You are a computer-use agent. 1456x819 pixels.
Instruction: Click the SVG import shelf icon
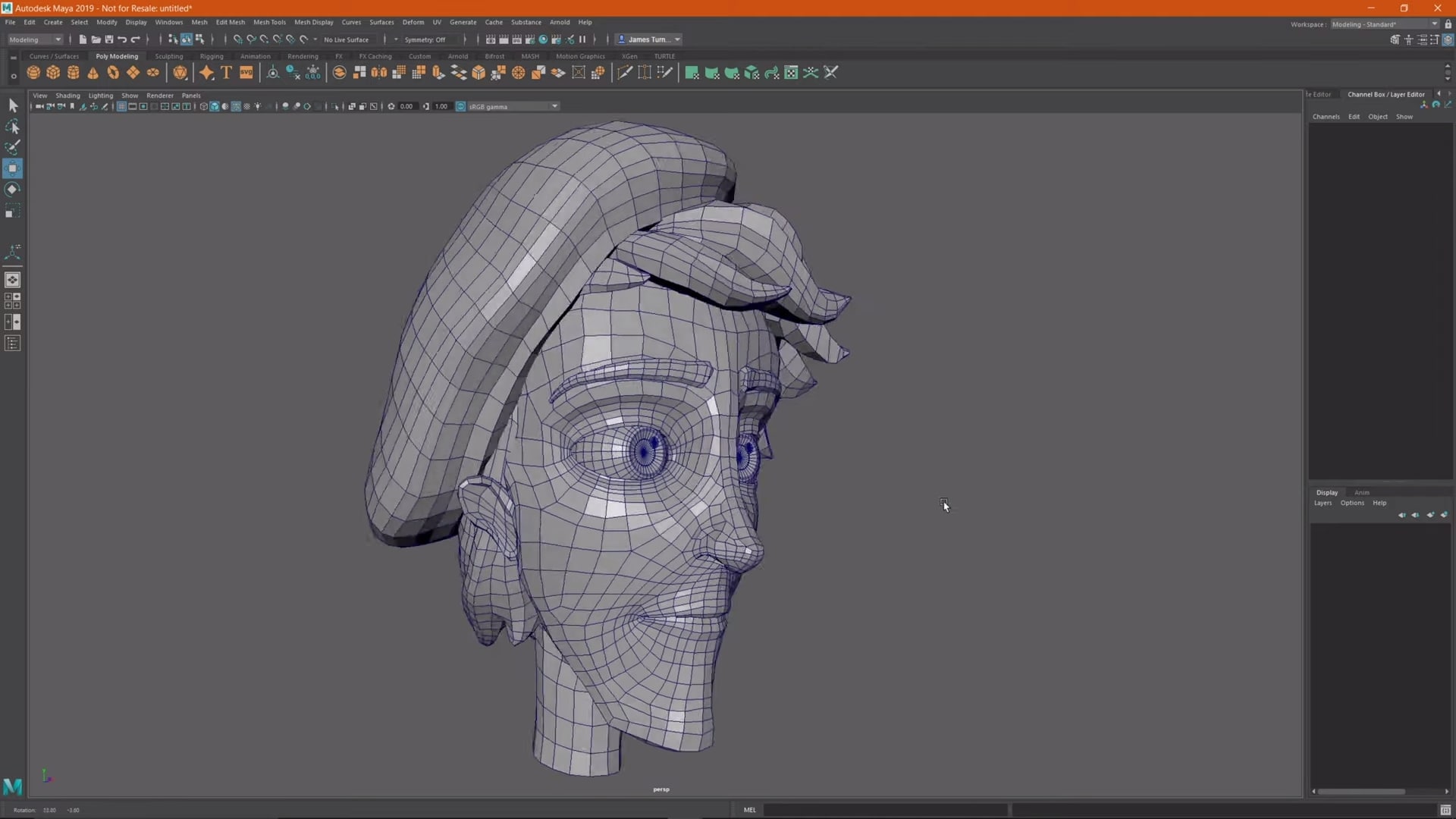(246, 73)
